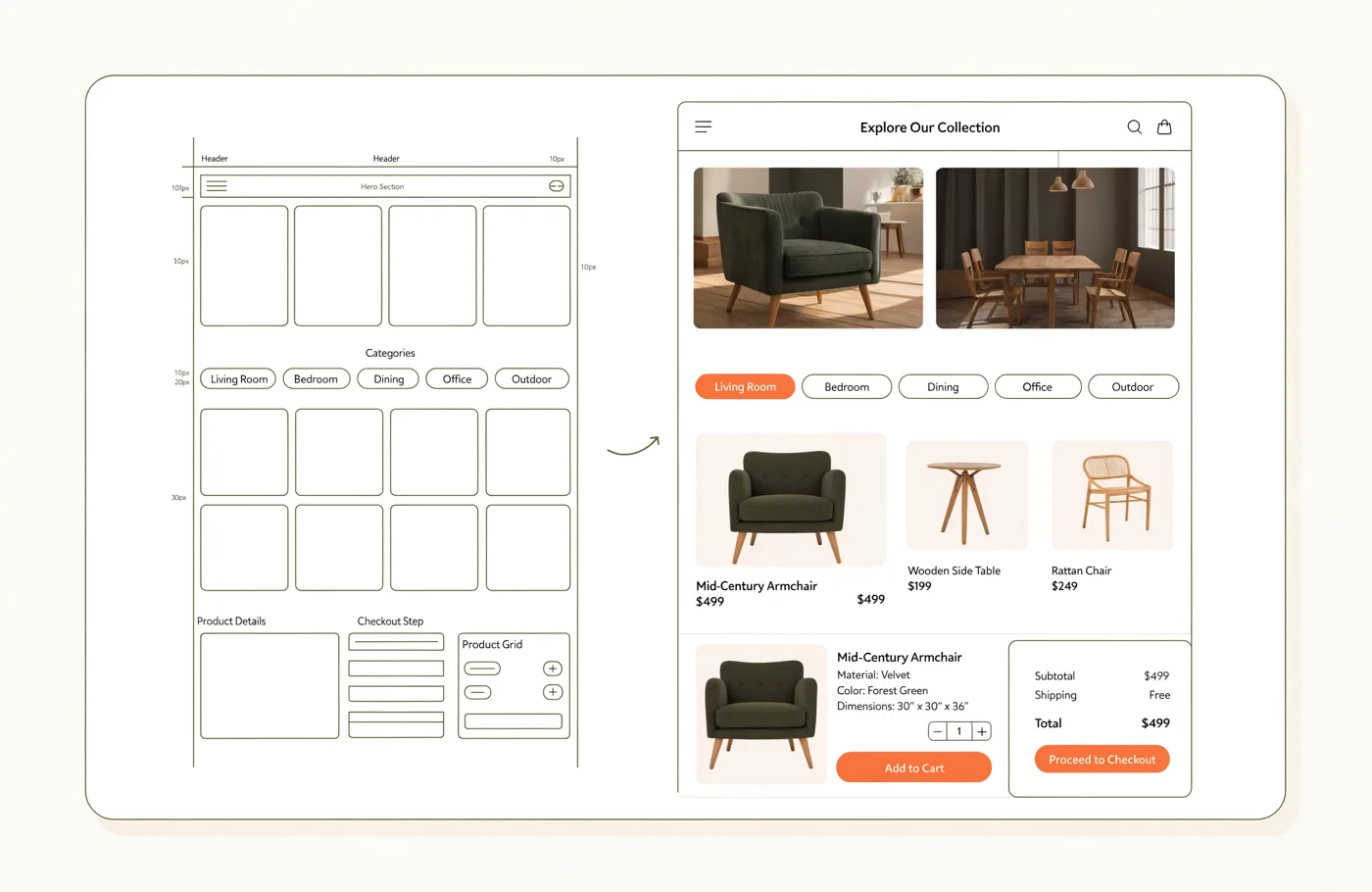
Task: Decrease quantity with the minus stepper
Action: (938, 731)
